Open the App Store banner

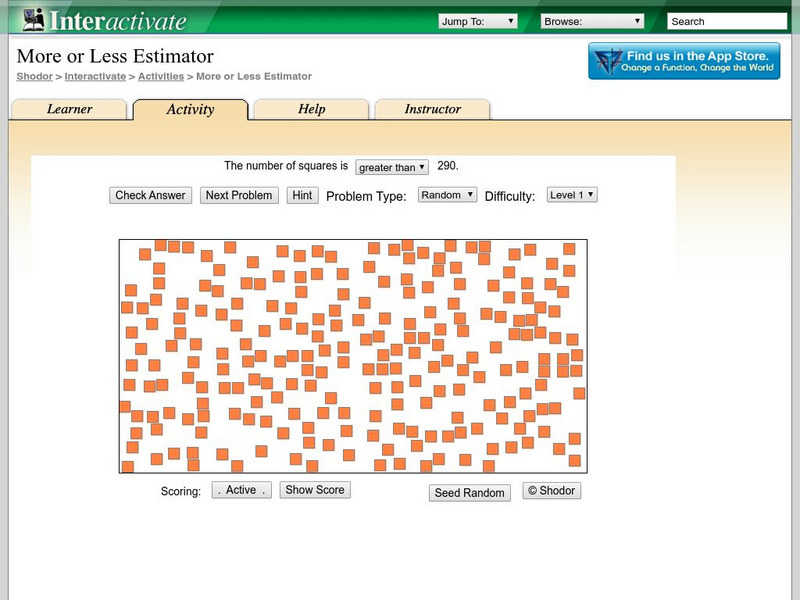tap(684, 61)
